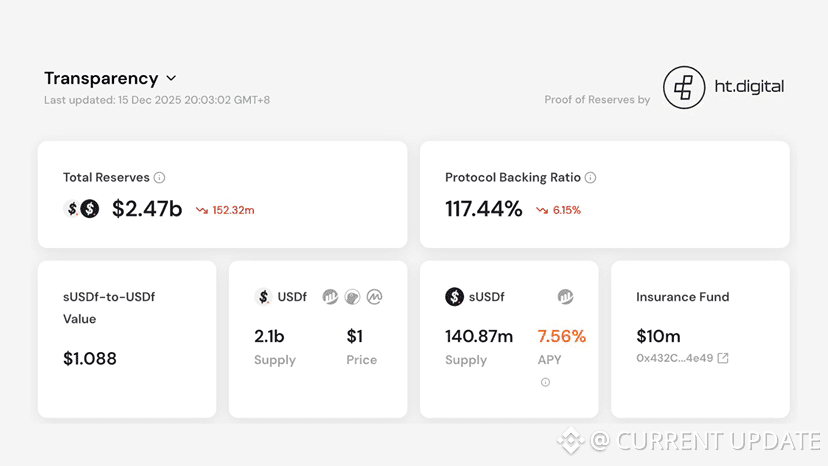Viewport: 828px width, 466px height.
Task: Click the 7.56% APY figure
Action: click(x=562, y=336)
